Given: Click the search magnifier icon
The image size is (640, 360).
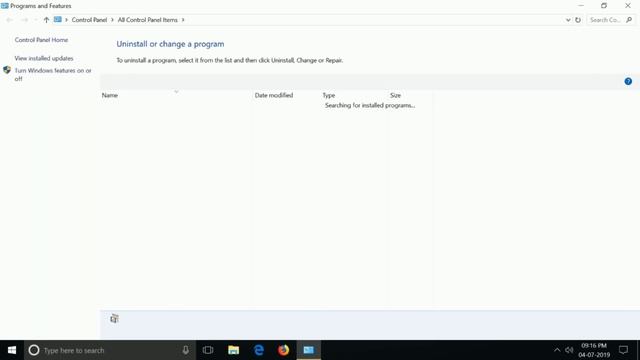Looking at the screenshot, I should 629,20.
